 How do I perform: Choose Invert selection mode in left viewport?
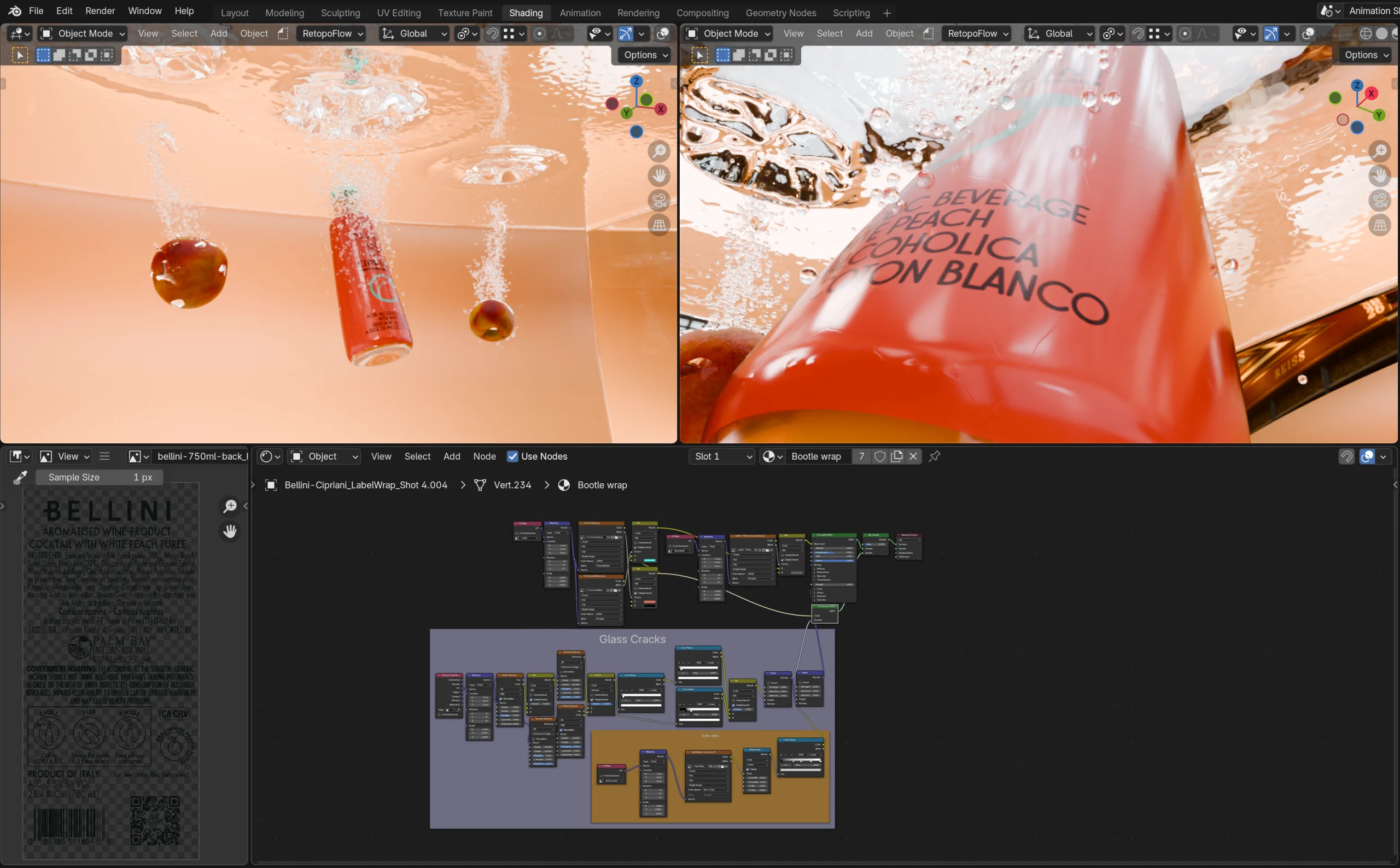click(91, 55)
